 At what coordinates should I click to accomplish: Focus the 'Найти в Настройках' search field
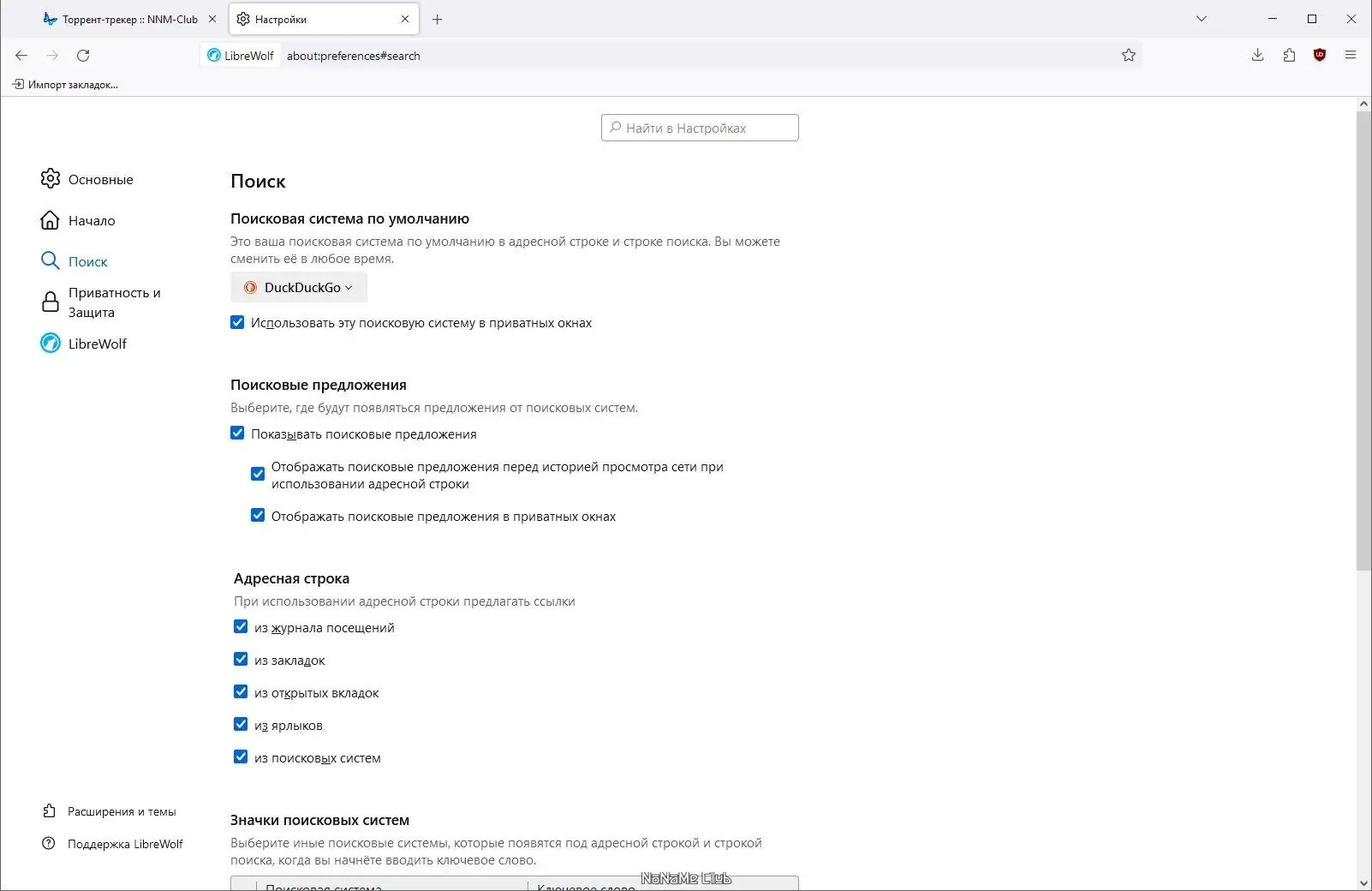(x=700, y=128)
